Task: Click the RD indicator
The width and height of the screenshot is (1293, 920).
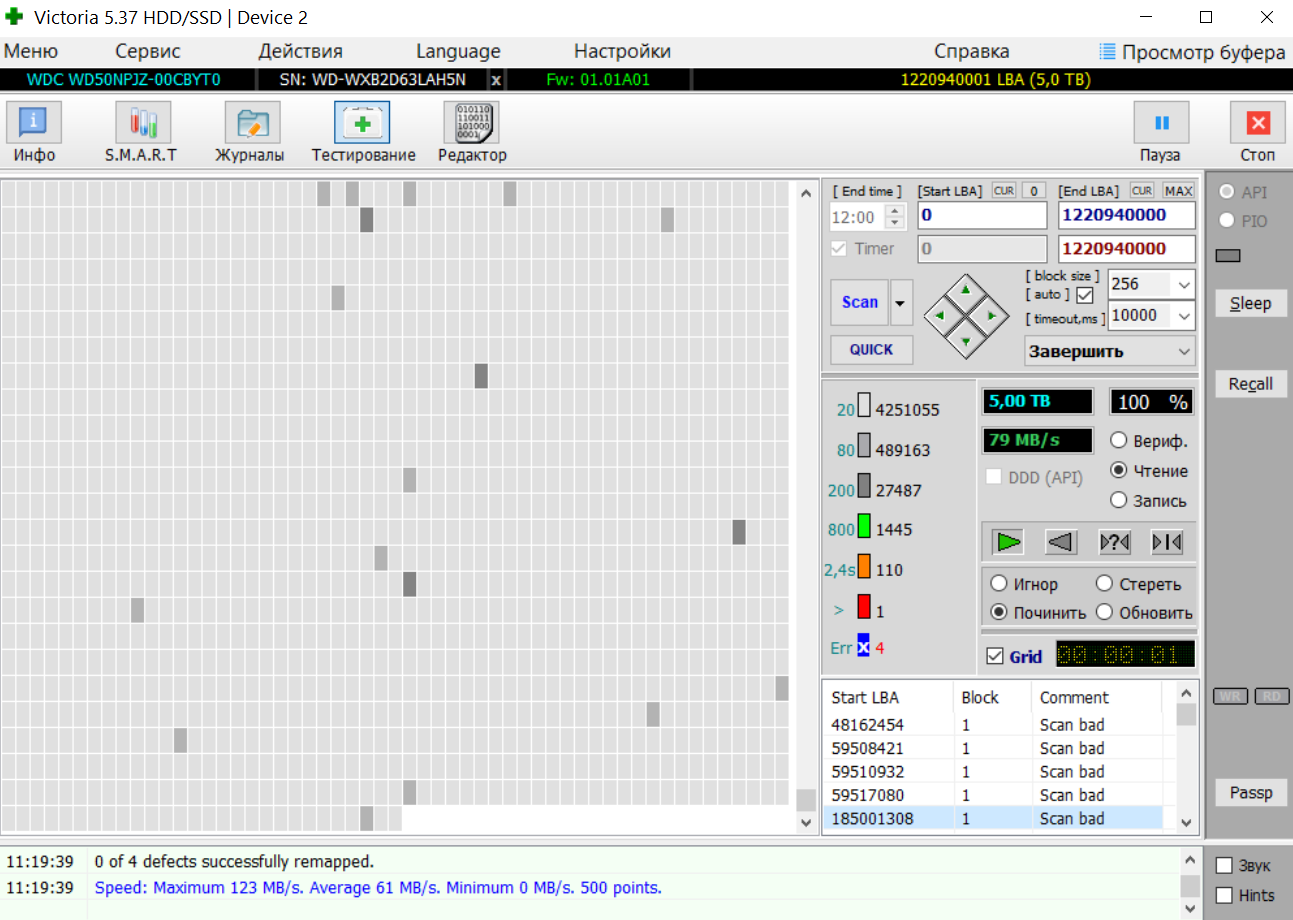Action: pos(1272,697)
